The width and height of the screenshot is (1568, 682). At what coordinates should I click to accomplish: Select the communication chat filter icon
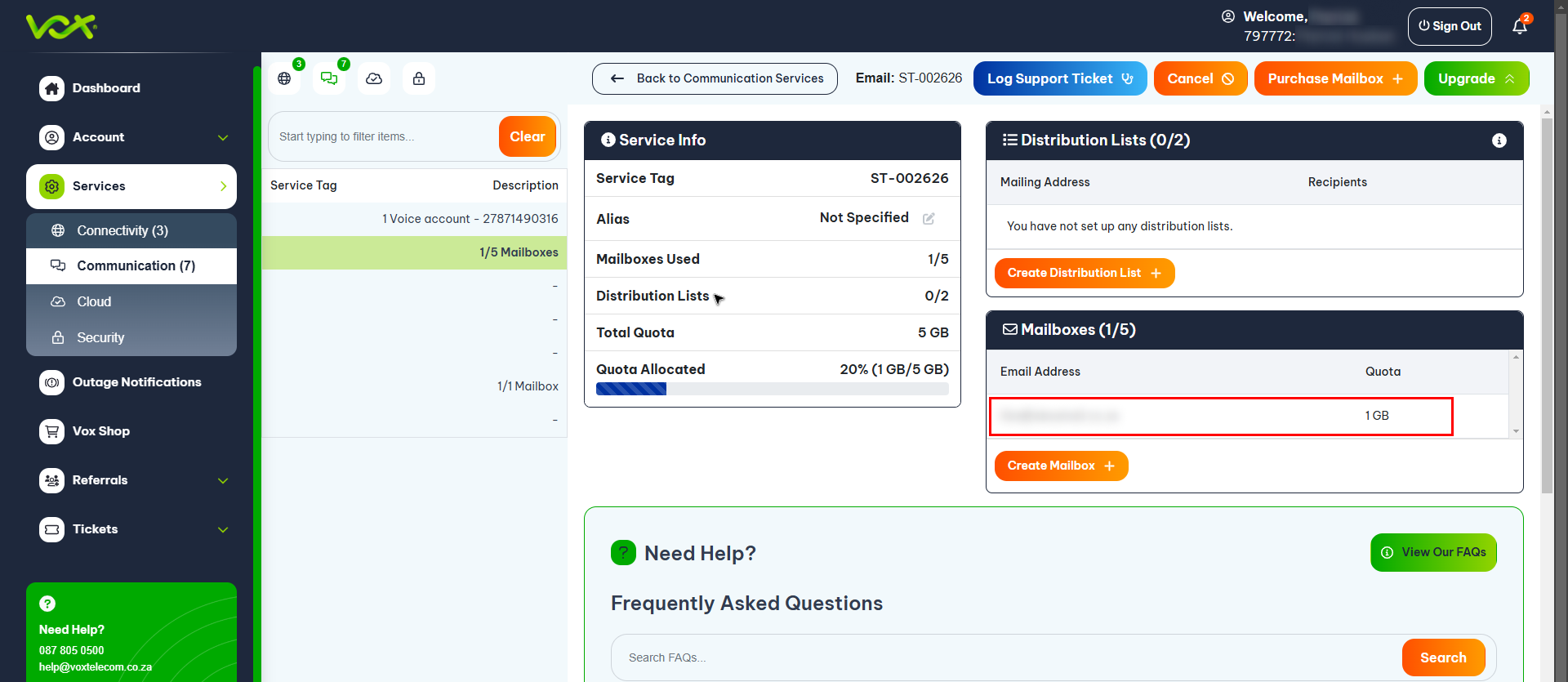pos(329,78)
